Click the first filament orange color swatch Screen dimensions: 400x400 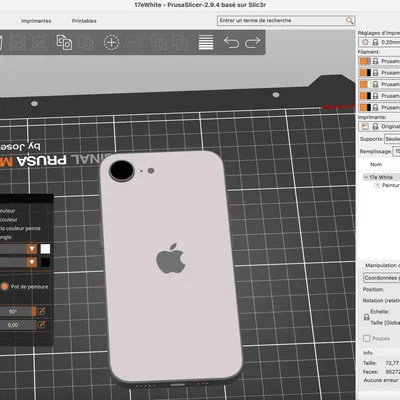365,61
